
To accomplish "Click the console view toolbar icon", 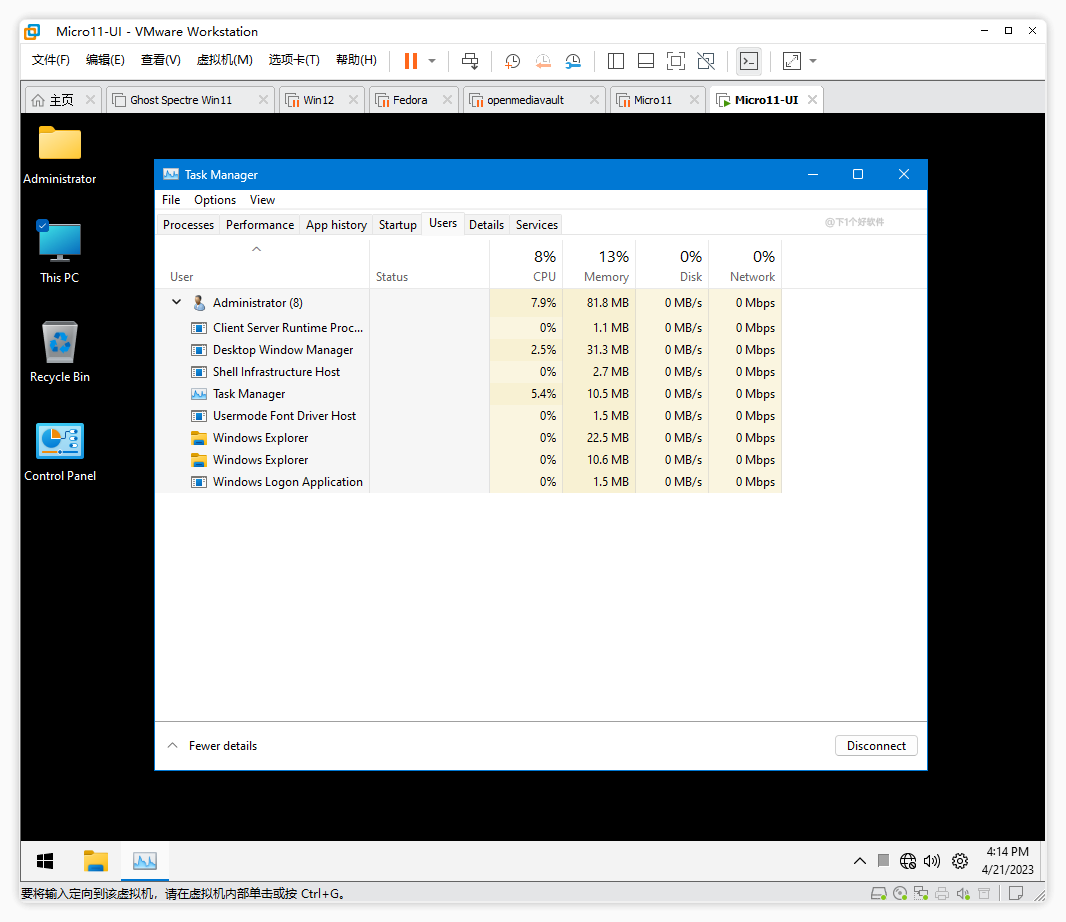I will [x=748, y=61].
